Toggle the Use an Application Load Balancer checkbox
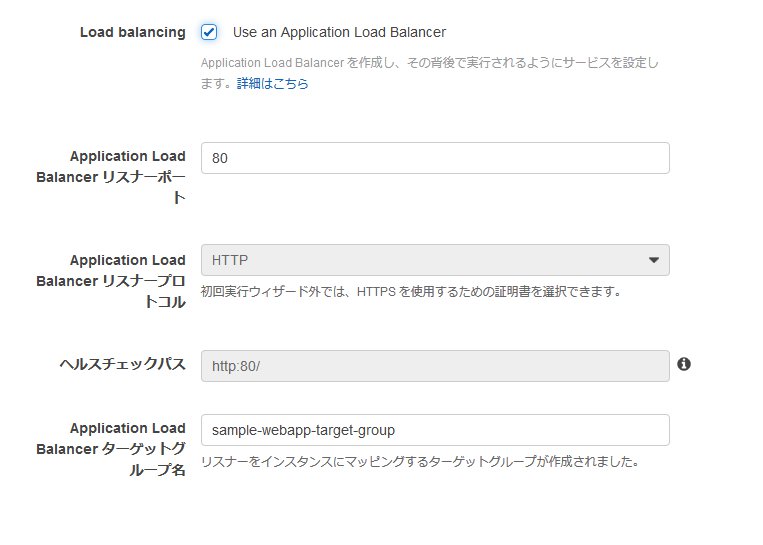 pyautogui.click(x=208, y=32)
